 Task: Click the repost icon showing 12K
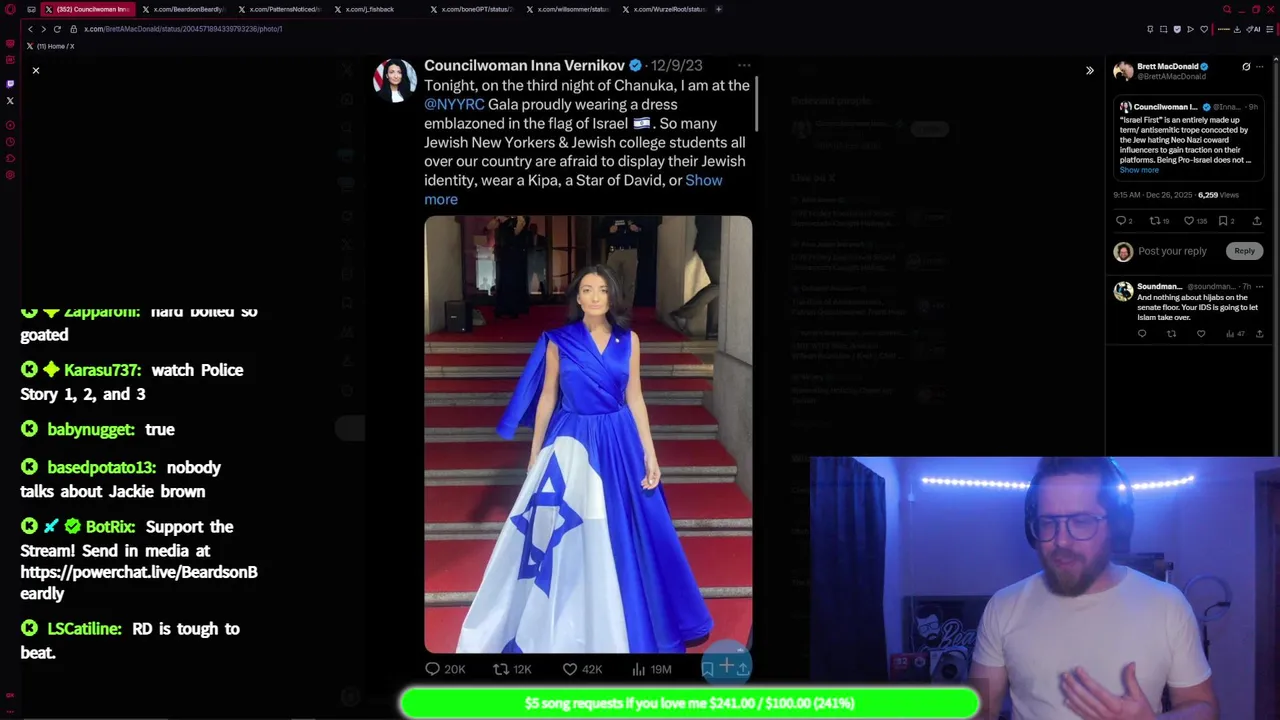coord(501,669)
